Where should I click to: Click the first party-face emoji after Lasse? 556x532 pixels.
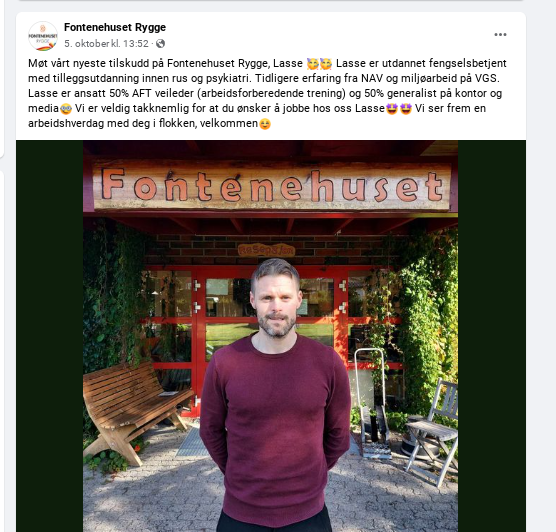(x=313, y=64)
